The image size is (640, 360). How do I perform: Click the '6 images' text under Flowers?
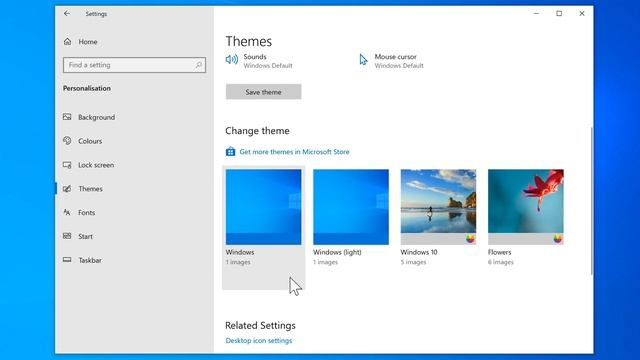pyautogui.click(x=500, y=262)
